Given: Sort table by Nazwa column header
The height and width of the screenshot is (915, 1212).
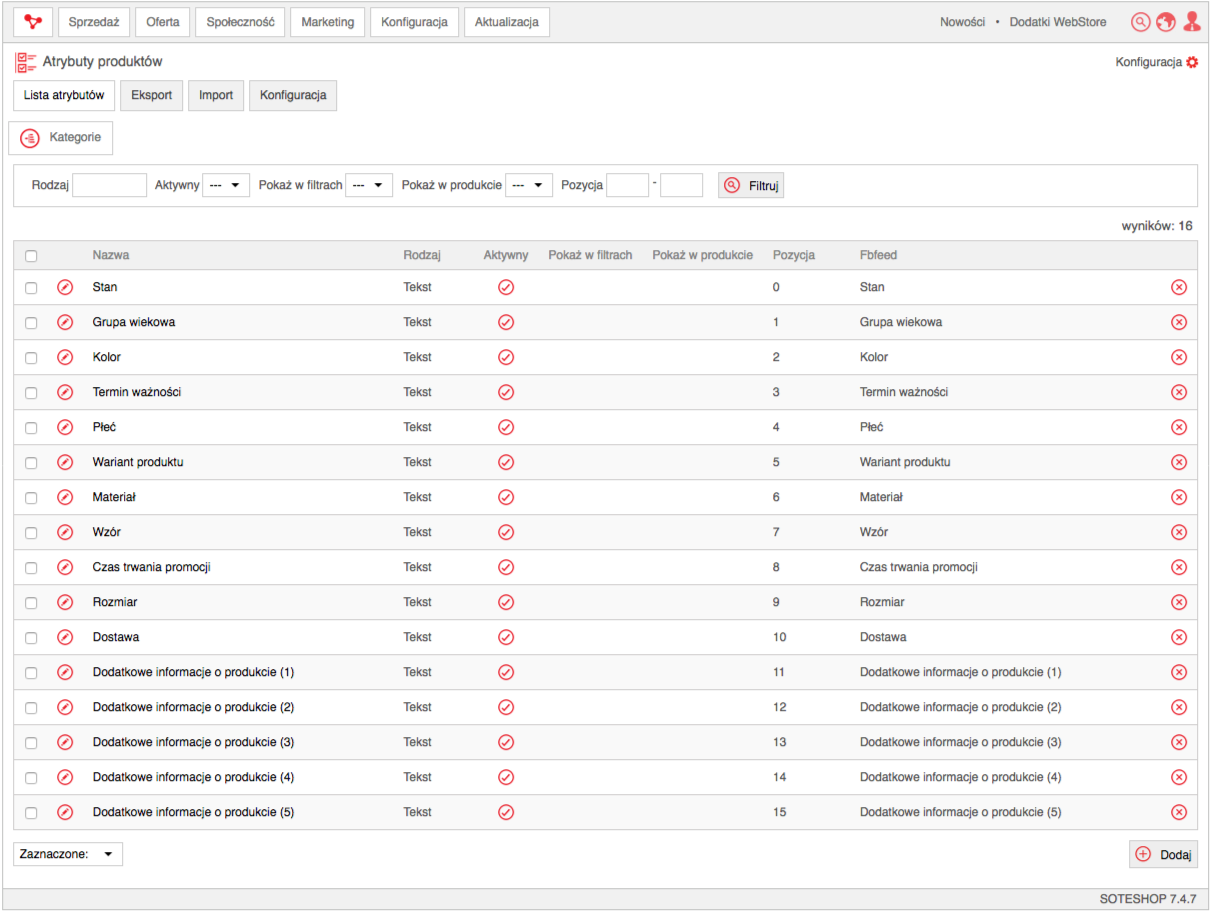Looking at the screenshot, I should point(111,255).
